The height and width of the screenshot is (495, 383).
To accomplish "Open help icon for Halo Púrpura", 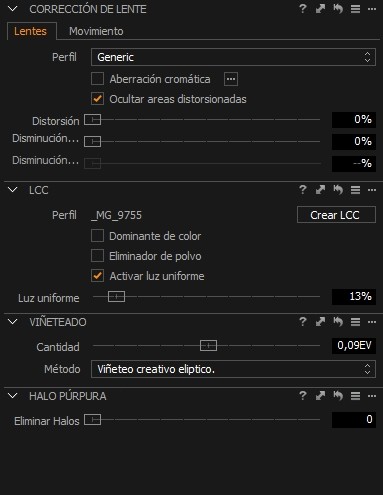I will click(303, 396).
